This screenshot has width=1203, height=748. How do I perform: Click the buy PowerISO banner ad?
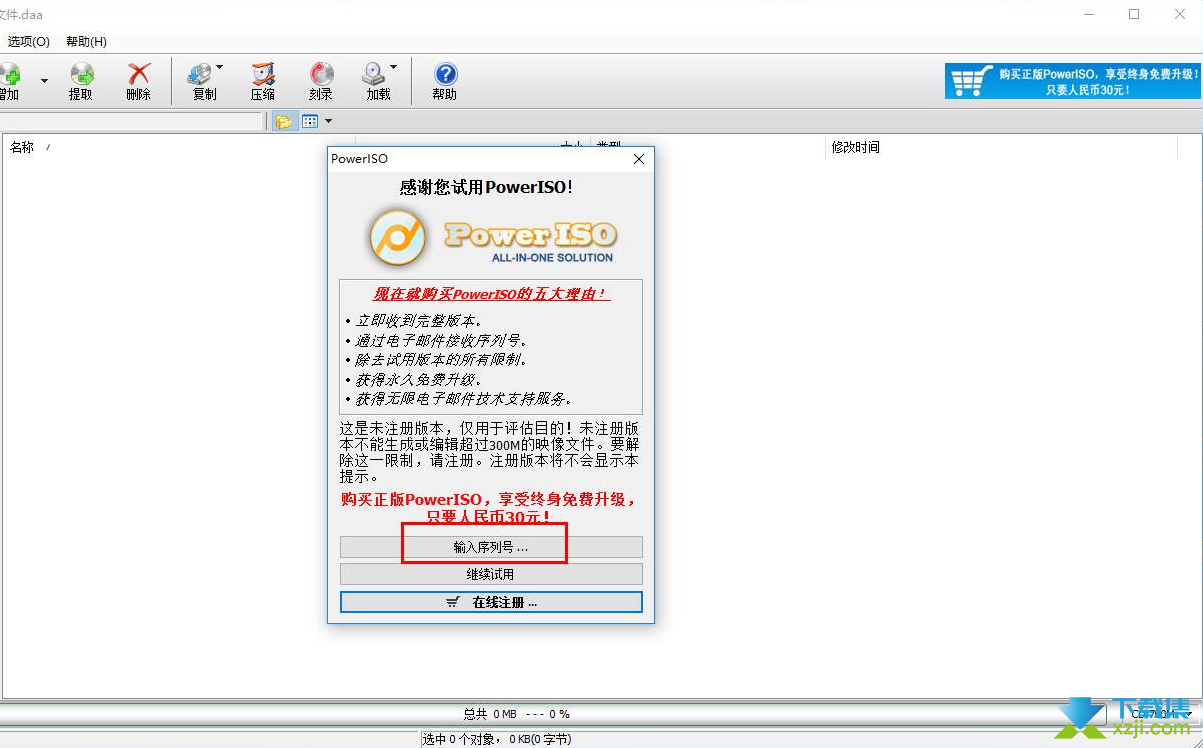(1072, 81)
